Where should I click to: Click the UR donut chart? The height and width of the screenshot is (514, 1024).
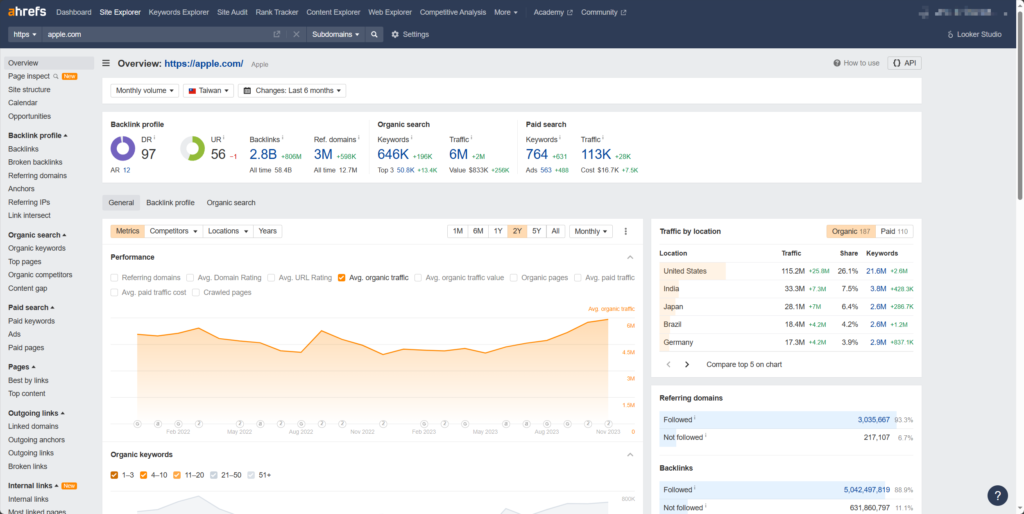pyautogui.click(x=193, y=148)
